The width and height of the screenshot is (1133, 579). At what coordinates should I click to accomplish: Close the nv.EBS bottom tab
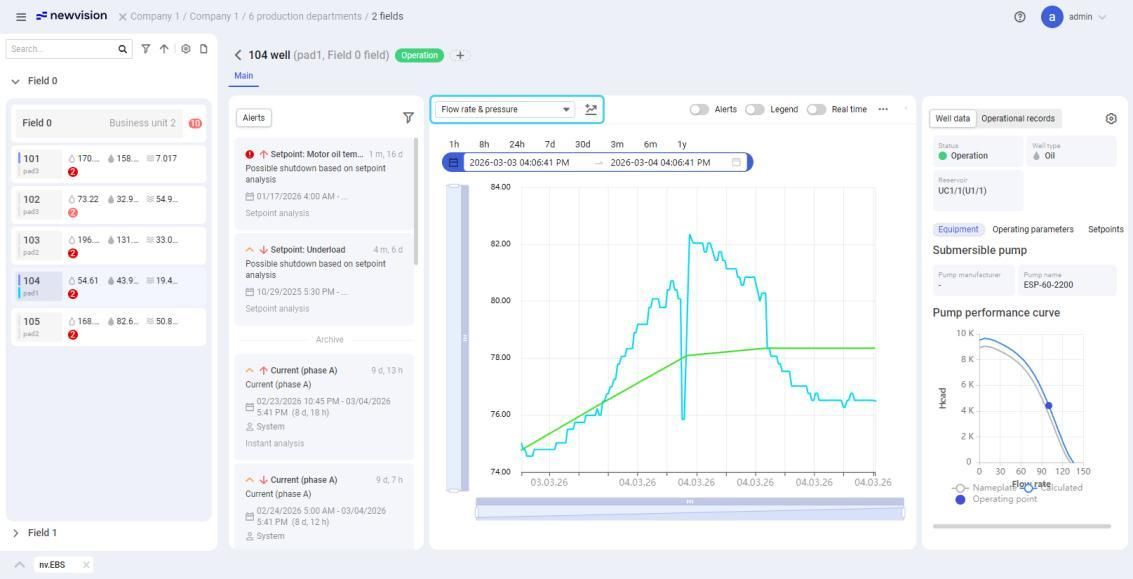coord(86,565)
